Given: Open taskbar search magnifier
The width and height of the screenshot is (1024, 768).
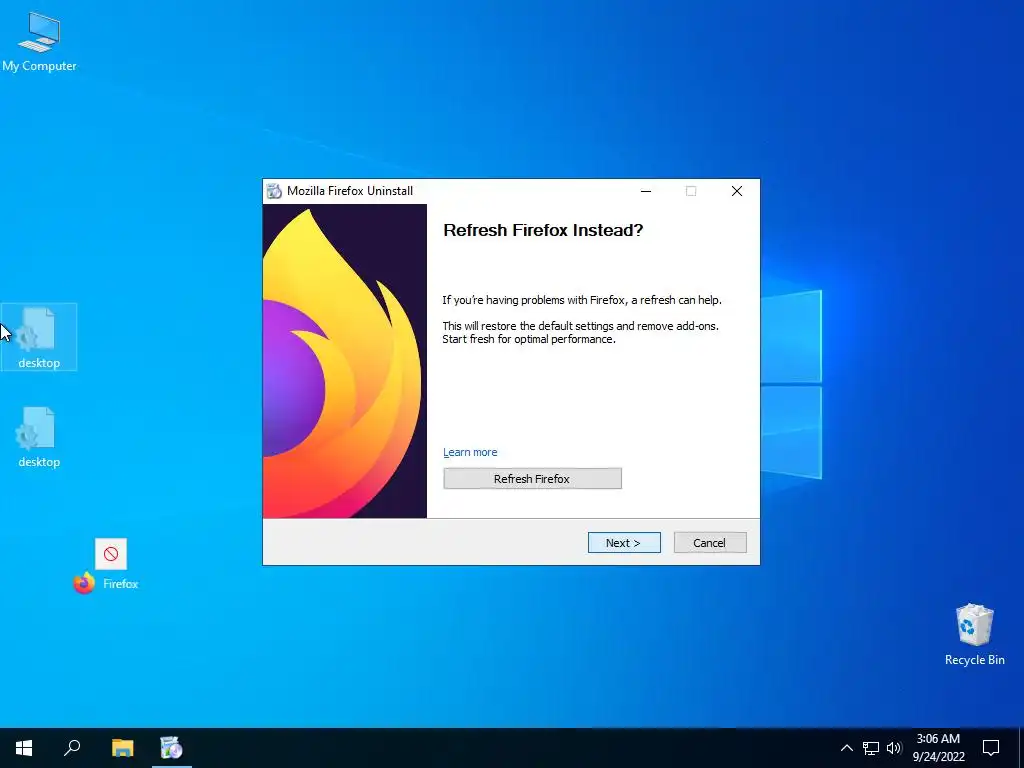Looking at the screenshot, I should [x=72, y=748].
